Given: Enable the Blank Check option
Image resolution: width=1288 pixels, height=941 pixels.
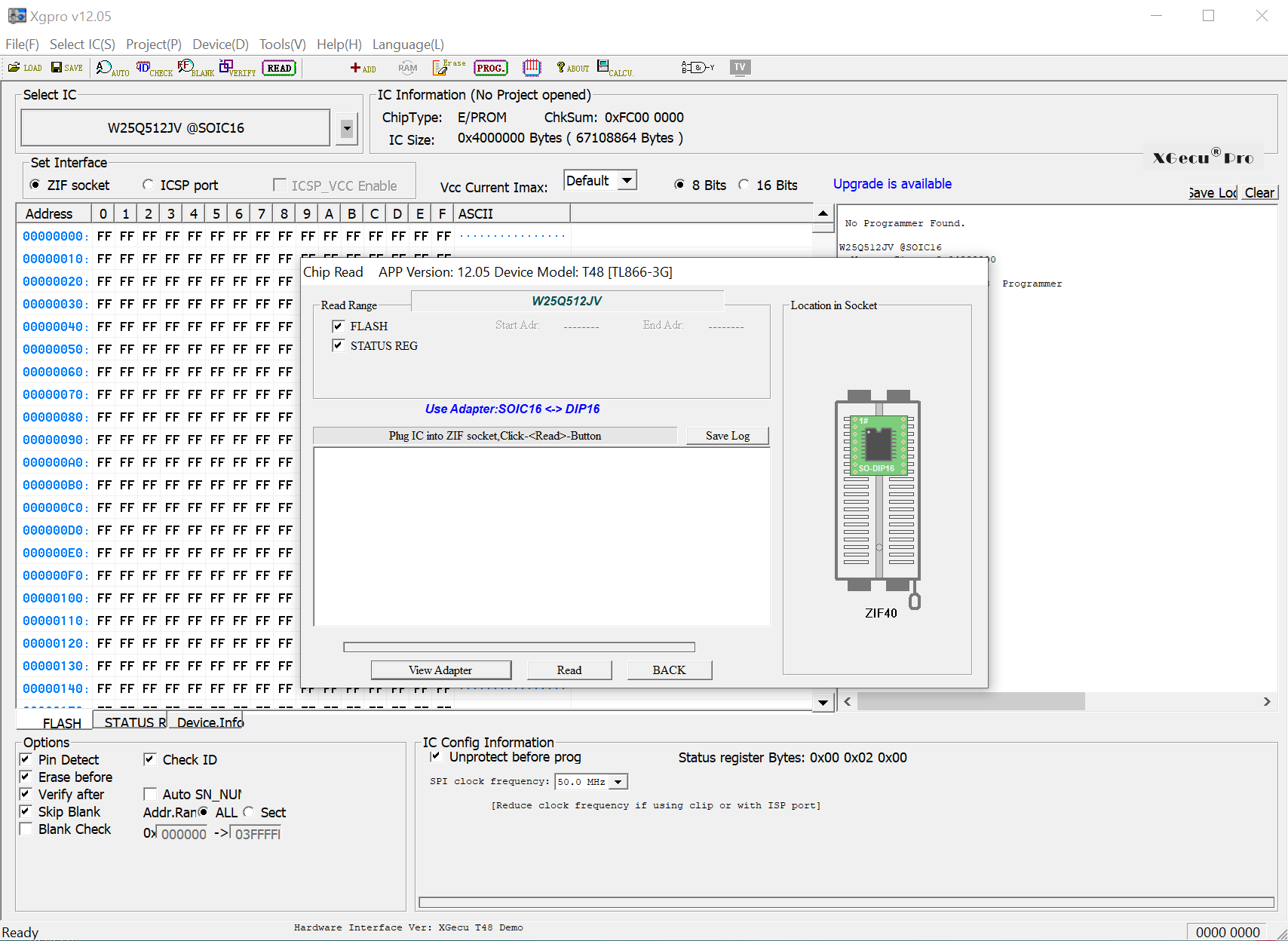Looking at the screenshot, I should (x=26, y=829).
